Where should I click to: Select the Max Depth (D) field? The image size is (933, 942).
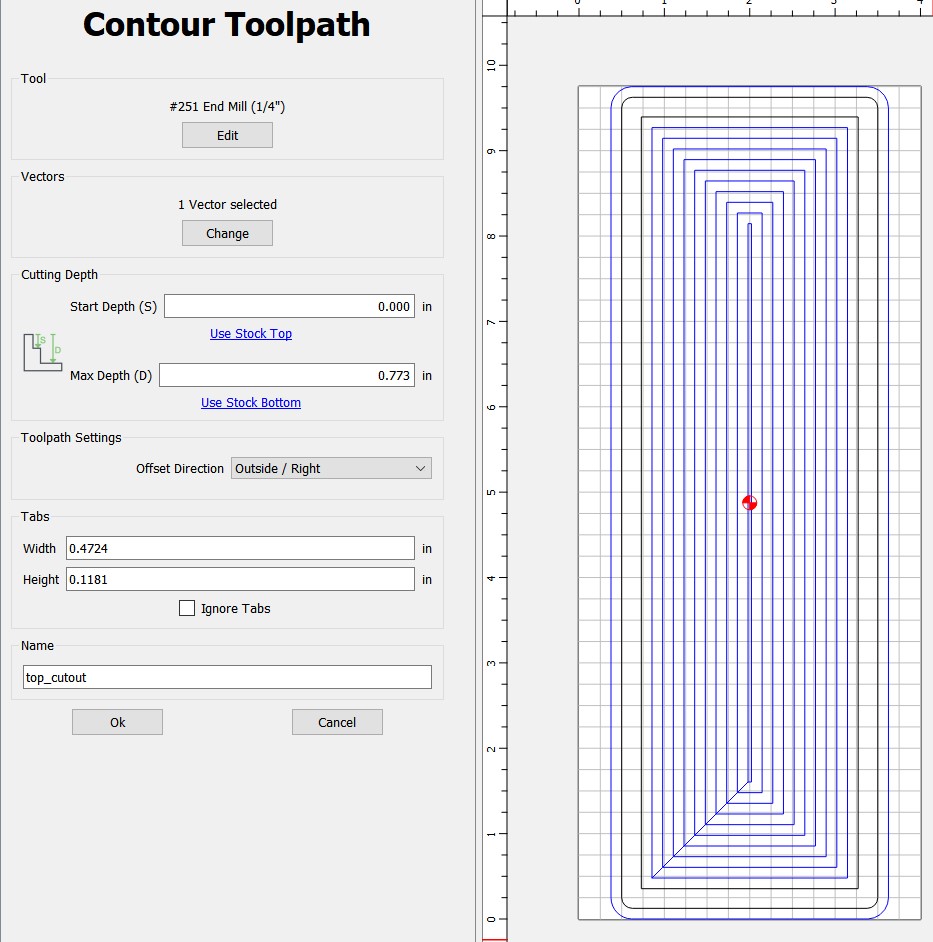click(x=287, y=375)
